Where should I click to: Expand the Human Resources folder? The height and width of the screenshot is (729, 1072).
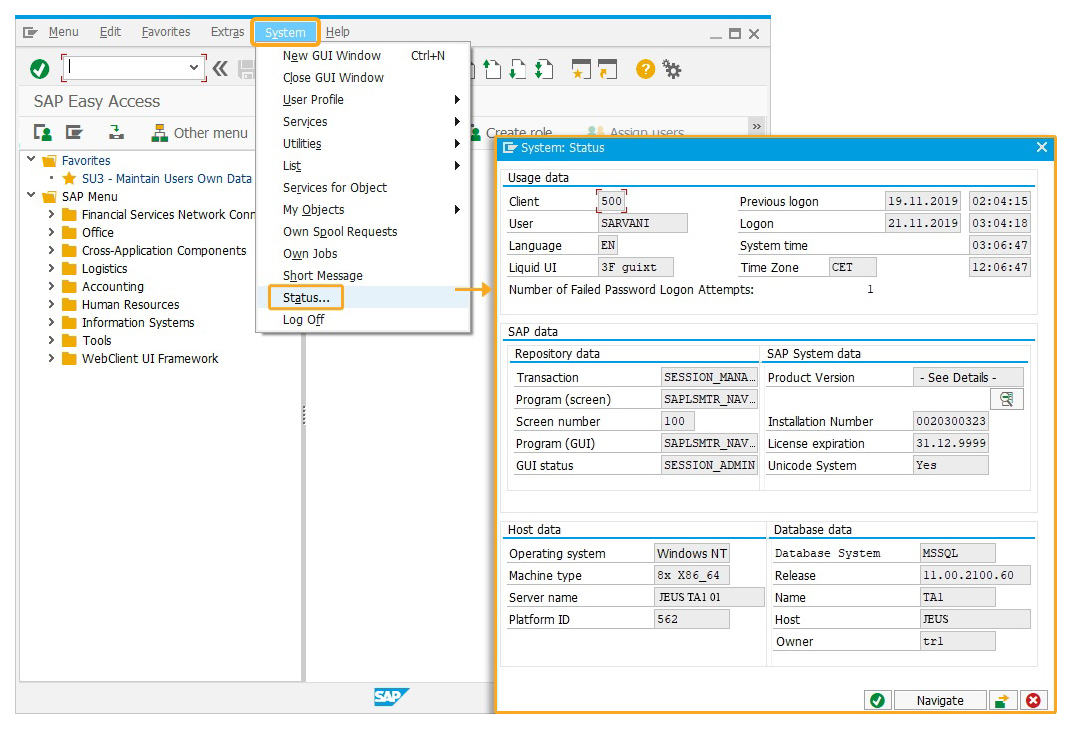(x=51, y=304)
